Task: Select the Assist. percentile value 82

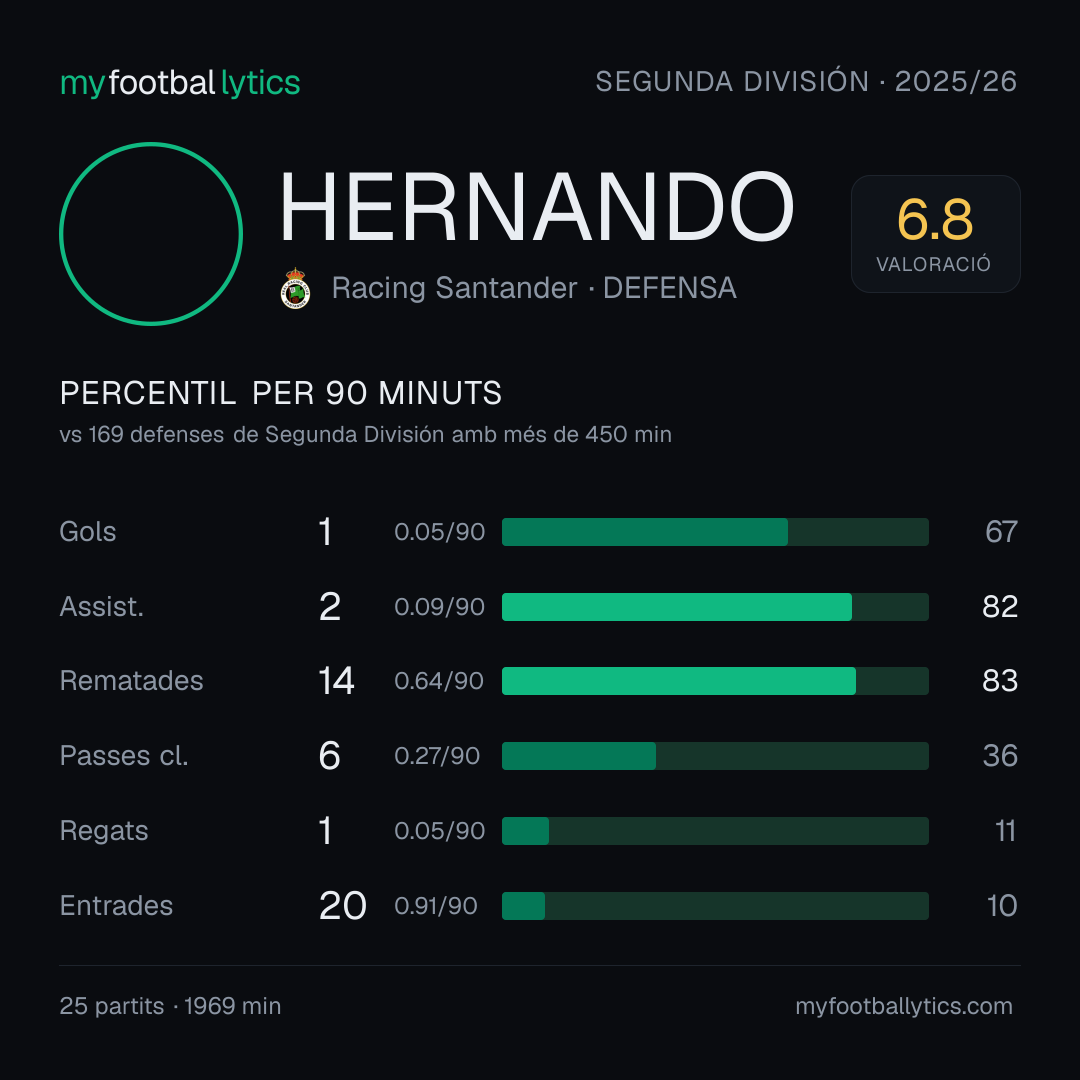Action: (1000, 607)
